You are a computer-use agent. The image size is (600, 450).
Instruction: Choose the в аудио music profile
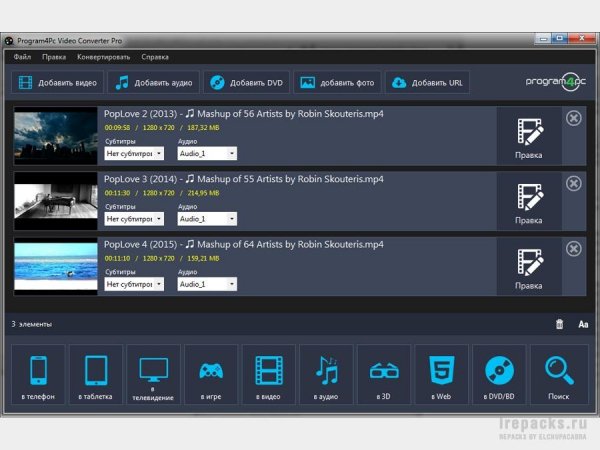[x=326, y=375]
